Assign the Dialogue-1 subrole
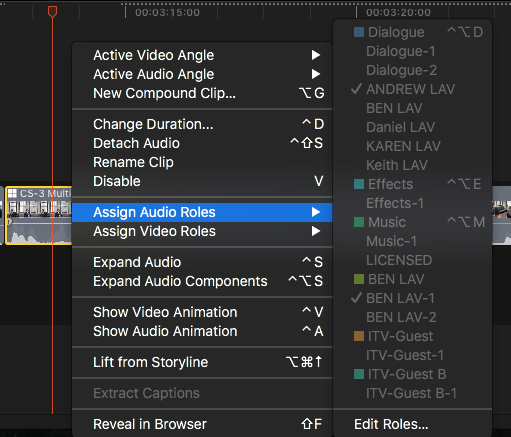 (413, 51)
